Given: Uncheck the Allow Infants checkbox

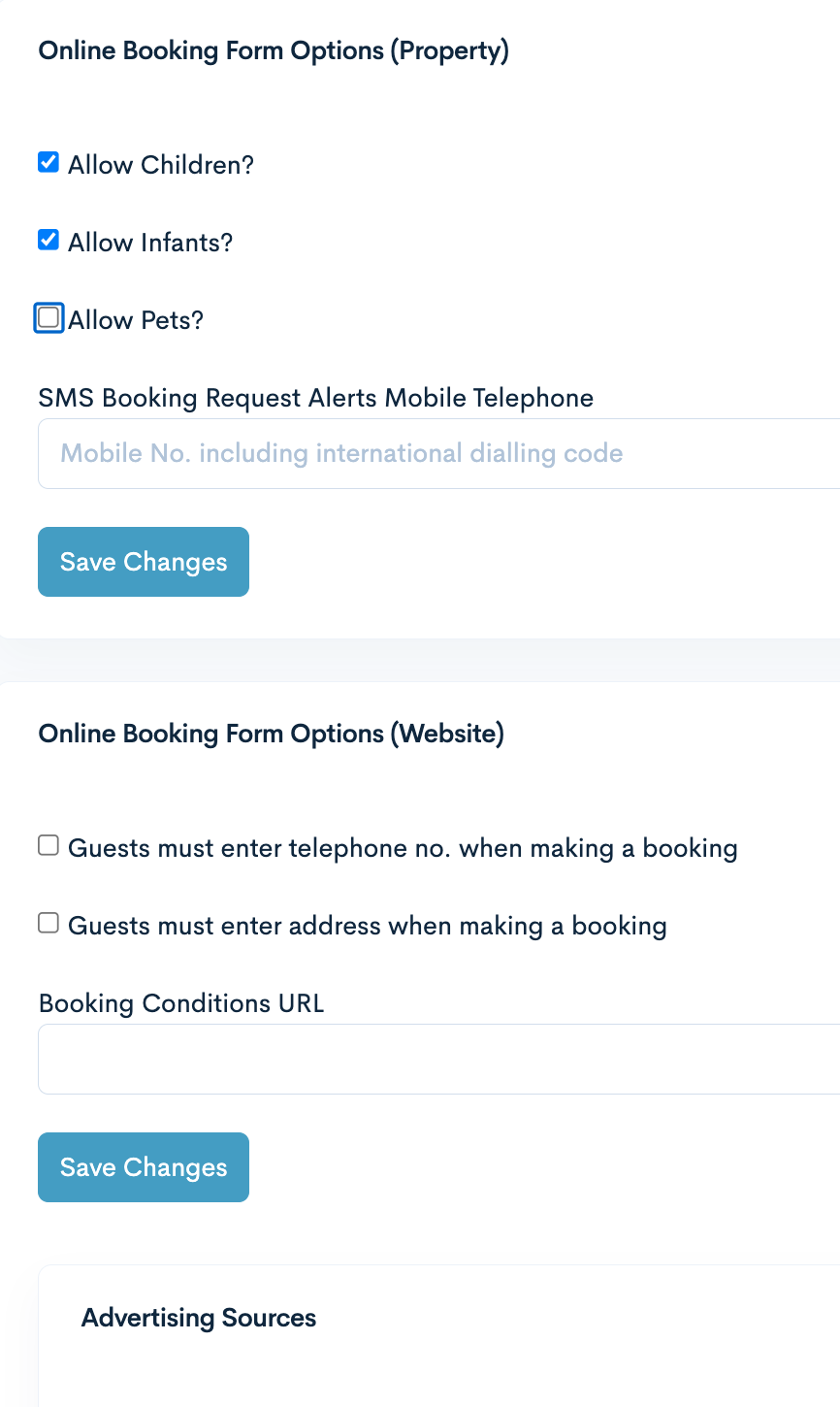Looking at the screenshot, I should [48, 240].
